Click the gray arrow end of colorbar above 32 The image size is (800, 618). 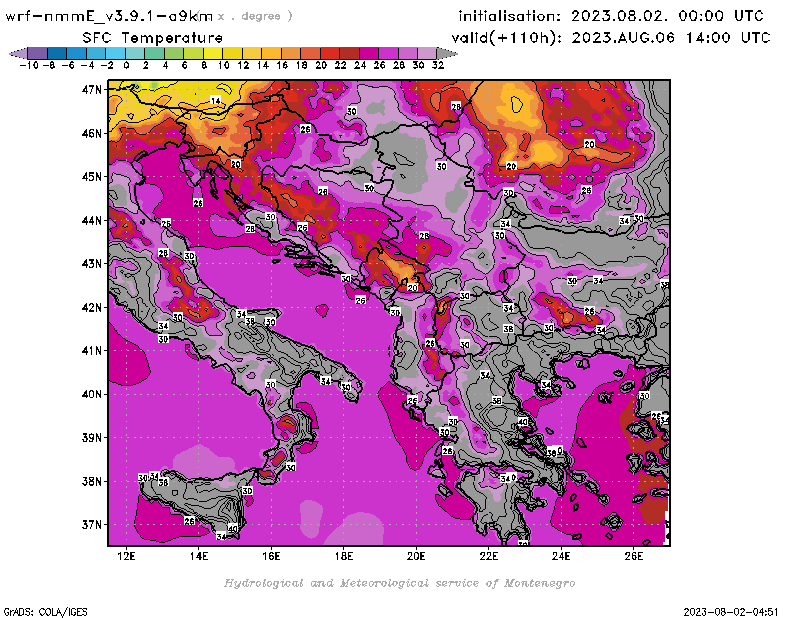click(x=447, y=53)
